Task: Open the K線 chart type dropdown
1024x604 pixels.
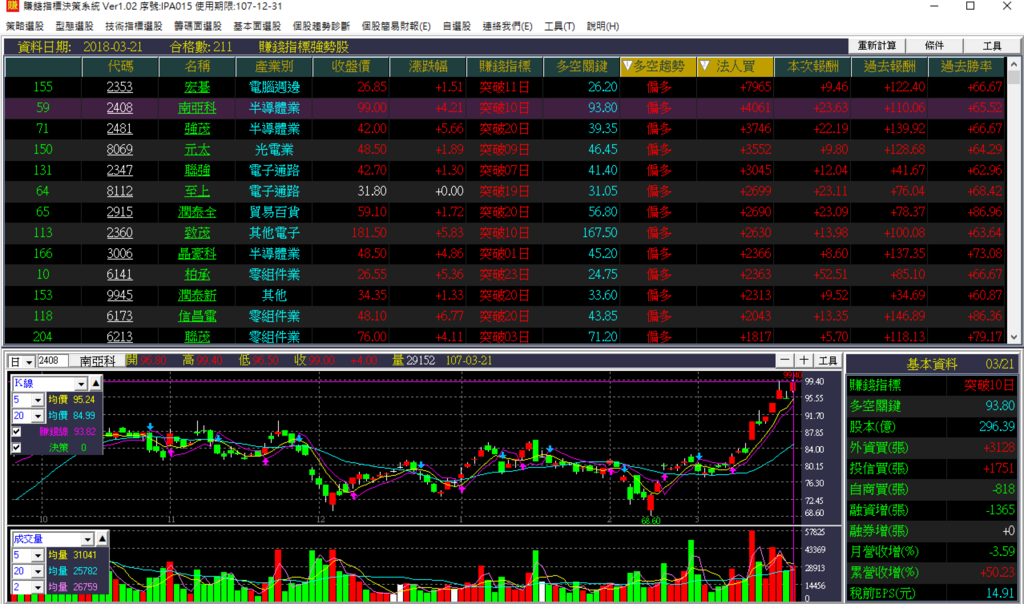Action: (81, 383)
